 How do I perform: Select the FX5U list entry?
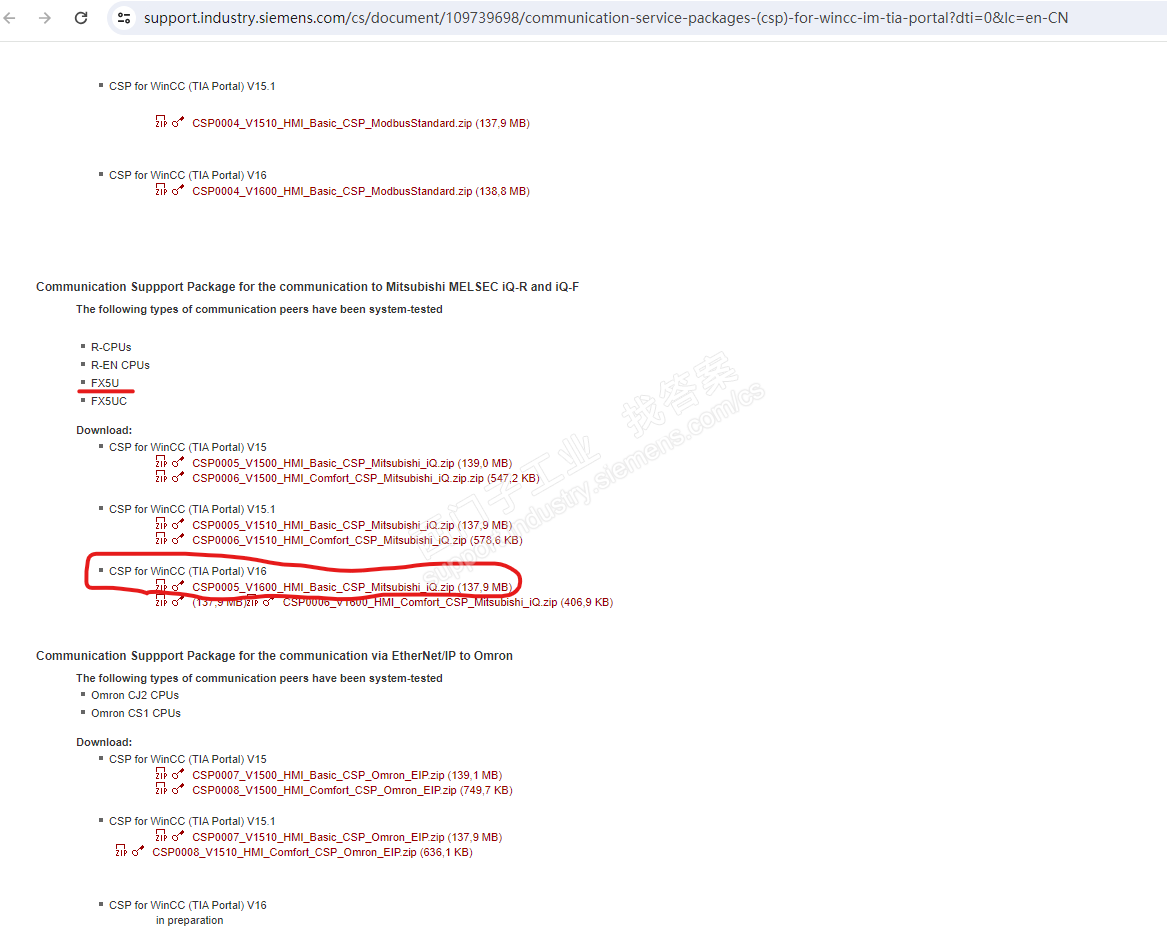tap(105, 383)
